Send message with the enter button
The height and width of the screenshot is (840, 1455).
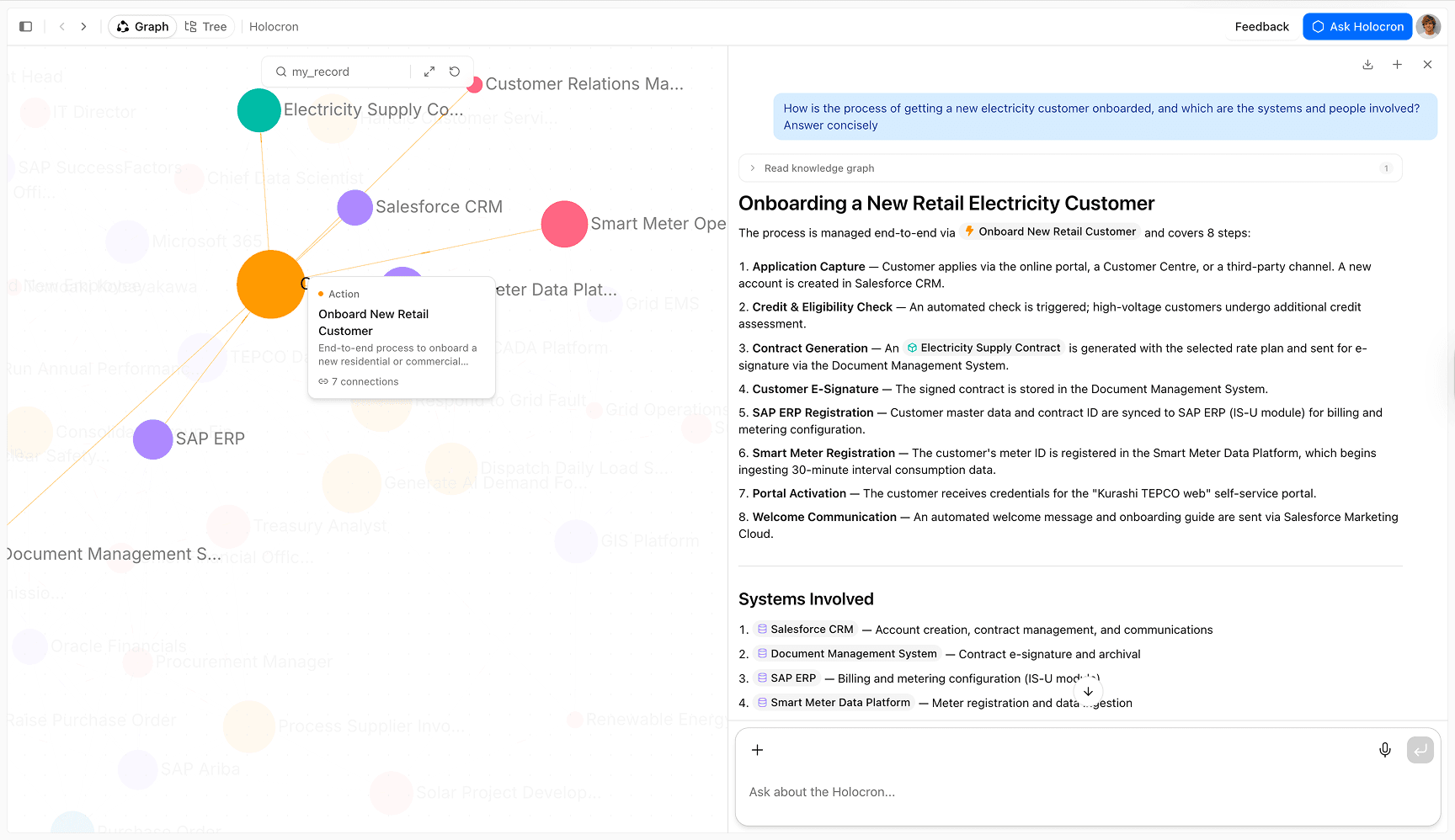coord(1420,750)
